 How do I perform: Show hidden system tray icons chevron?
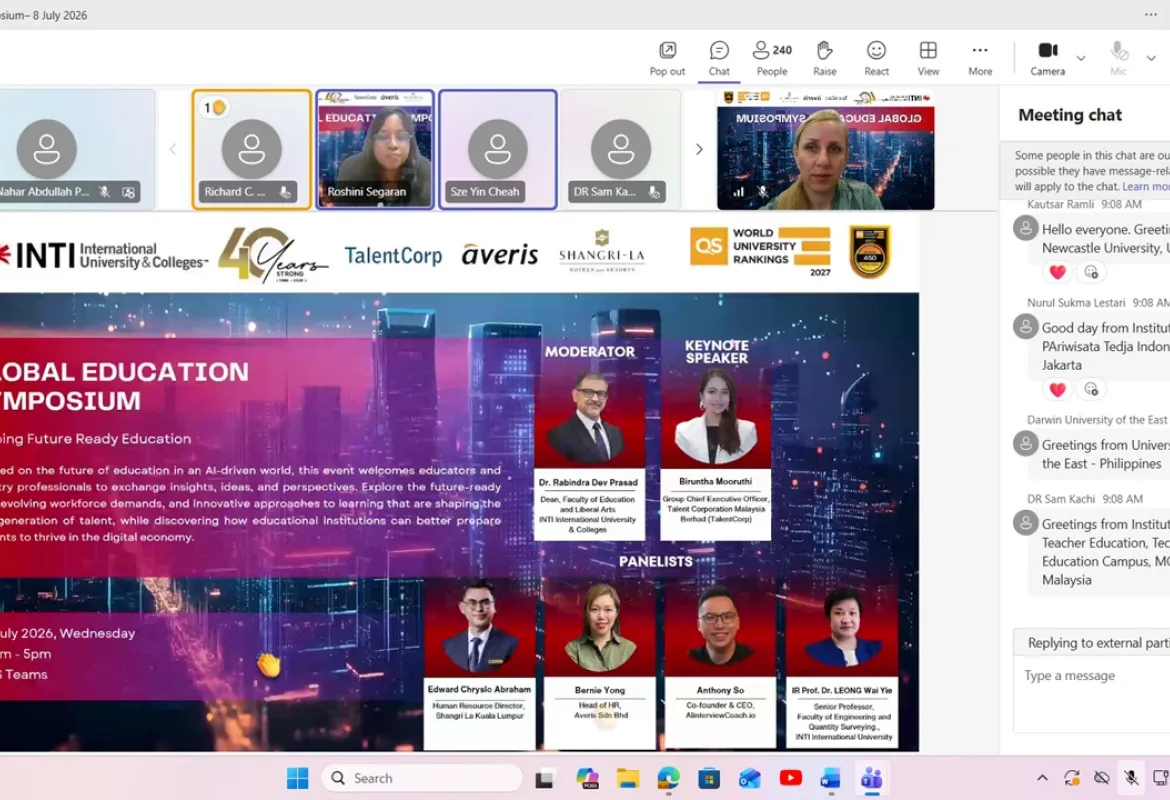pos(1042,778)
